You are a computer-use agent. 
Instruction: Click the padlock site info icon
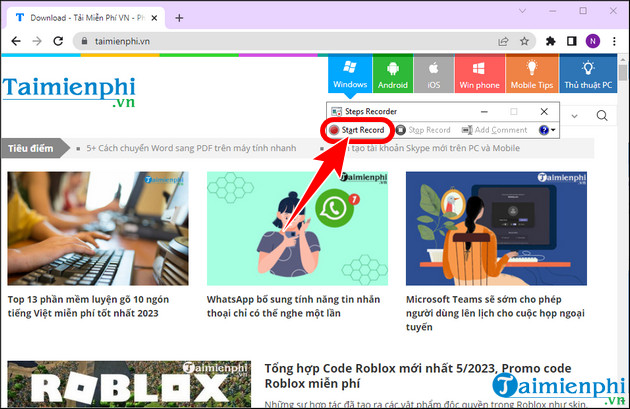pyautogui.click(x=84, y=41)
